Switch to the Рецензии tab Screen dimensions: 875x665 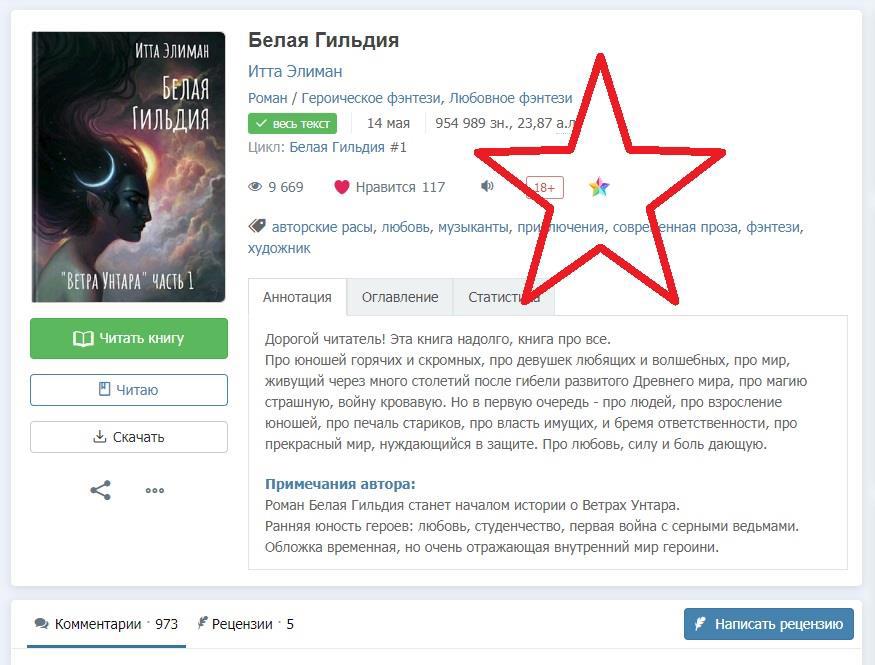[x=246, y=624]
